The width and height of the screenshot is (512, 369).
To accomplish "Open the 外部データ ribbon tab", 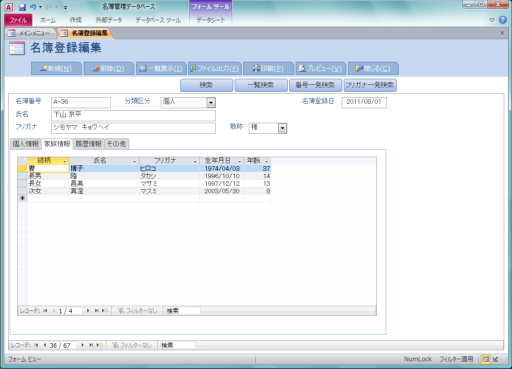I will [109, 20].
